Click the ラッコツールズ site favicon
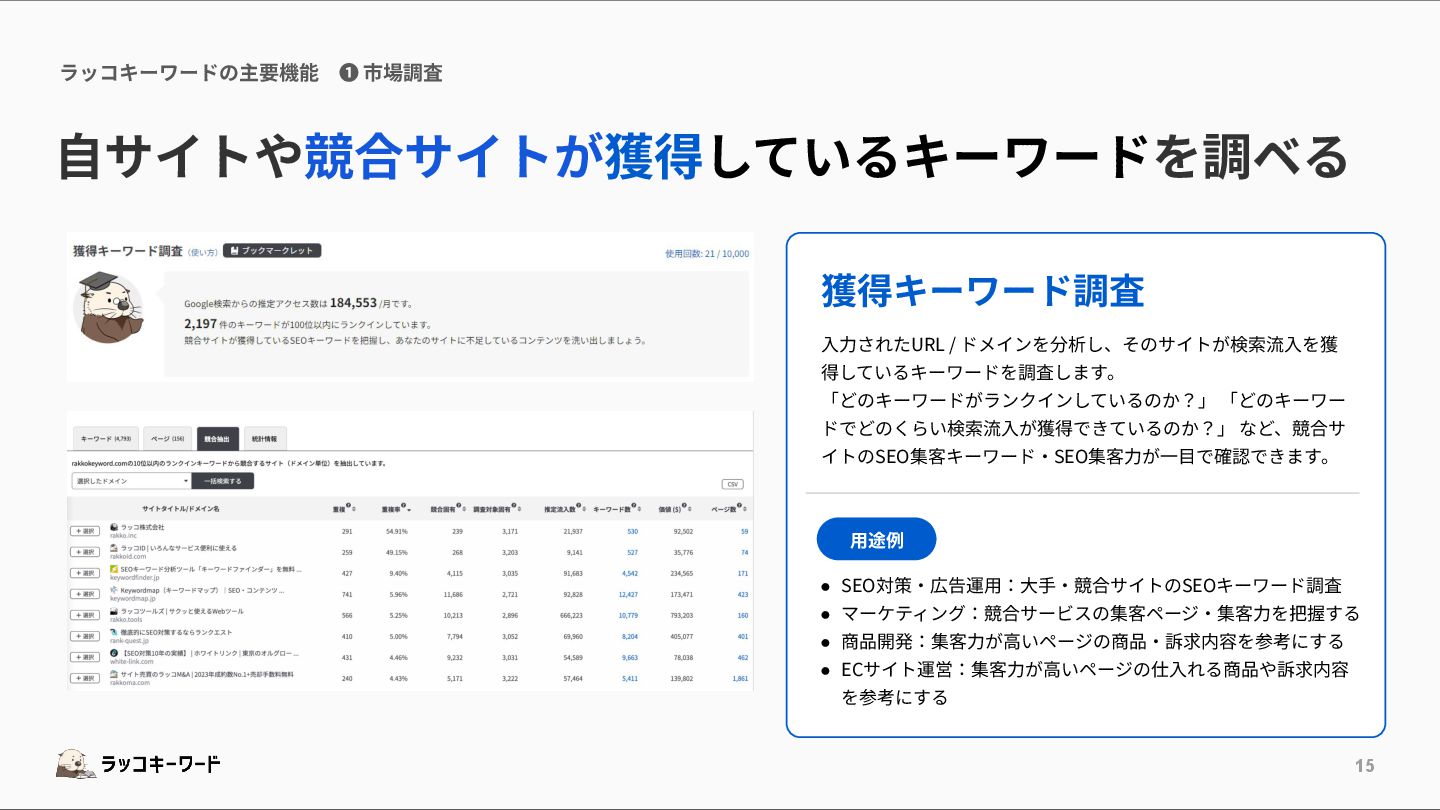1440x810 pixels. [x=114, y=611]
